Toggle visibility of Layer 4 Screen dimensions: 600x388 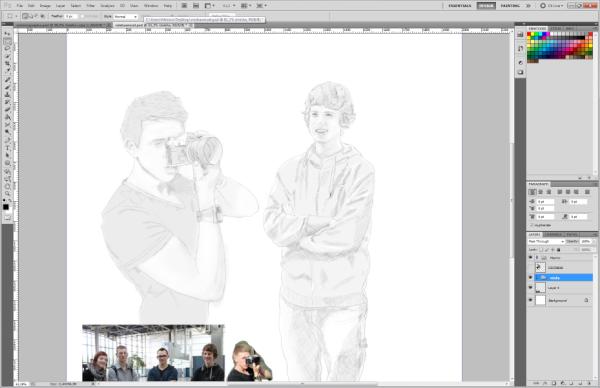[530, 287]
